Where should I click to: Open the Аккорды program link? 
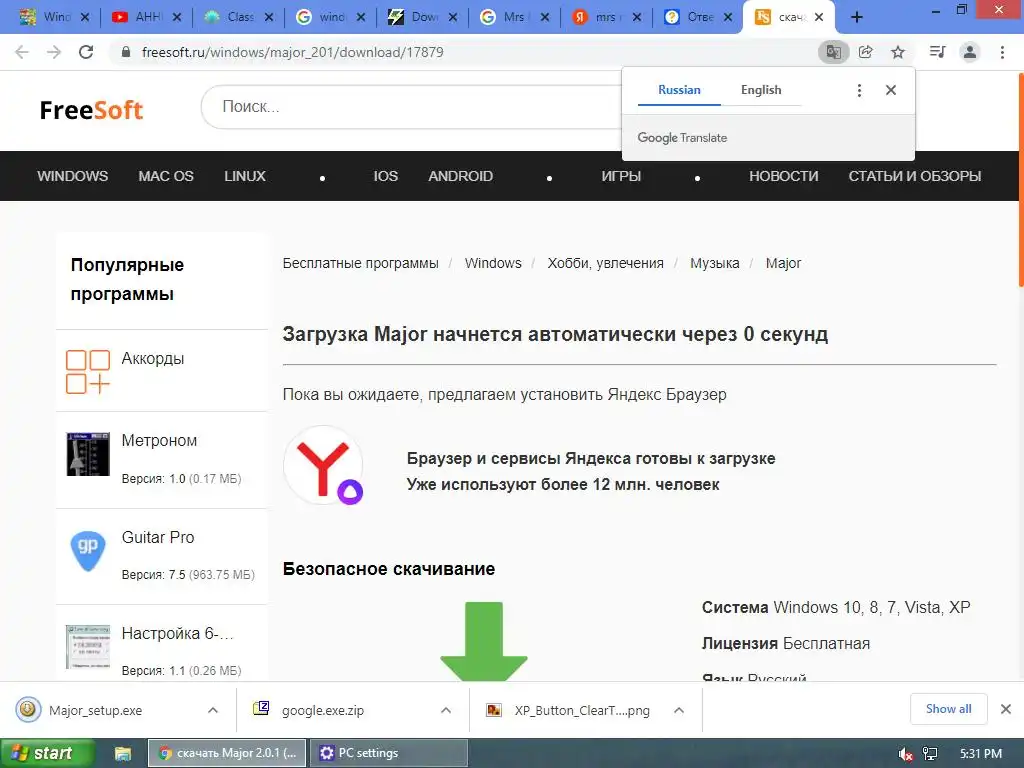(x=153, y=359)
